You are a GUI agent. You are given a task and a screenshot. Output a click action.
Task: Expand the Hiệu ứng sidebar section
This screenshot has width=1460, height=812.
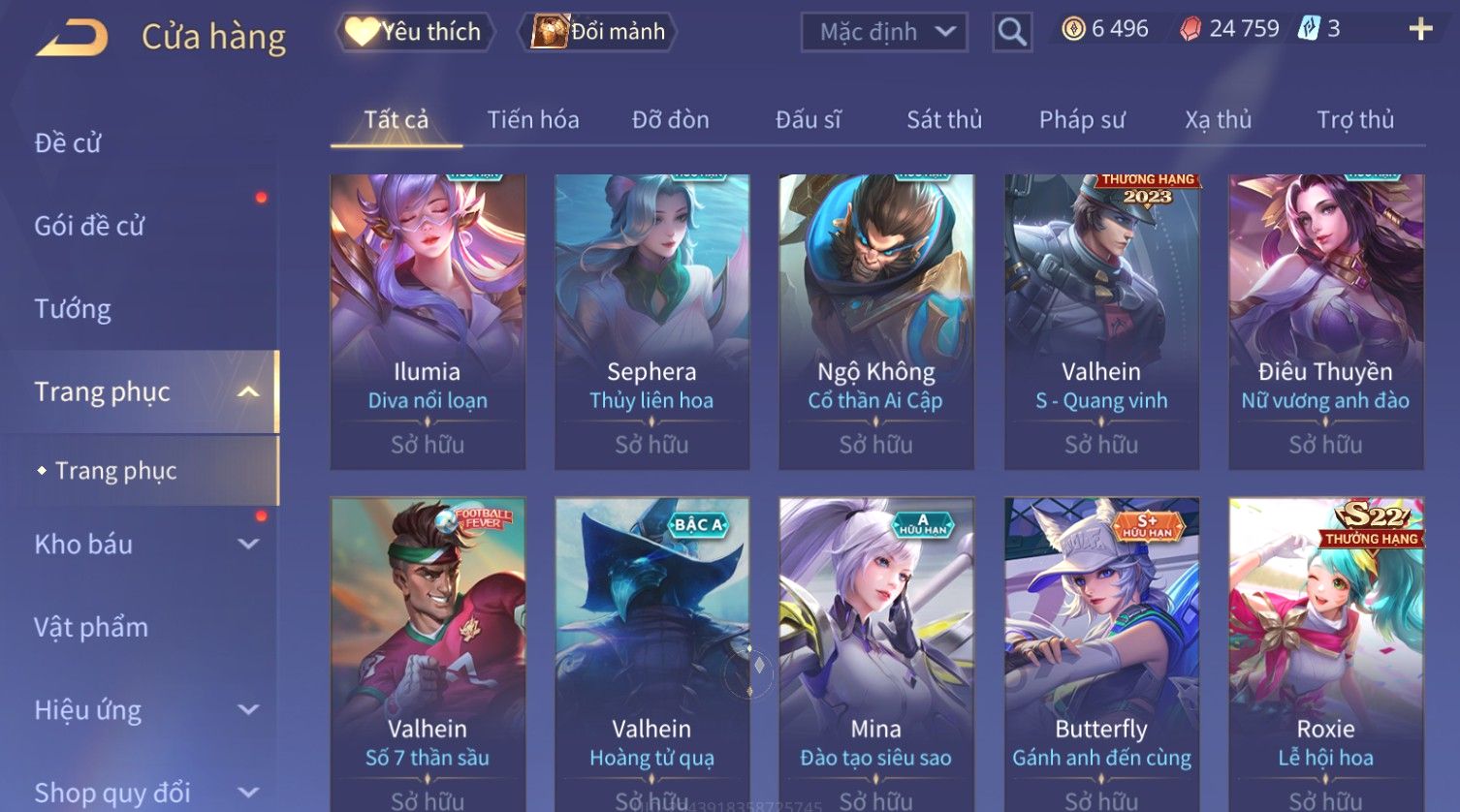[248, 710]
